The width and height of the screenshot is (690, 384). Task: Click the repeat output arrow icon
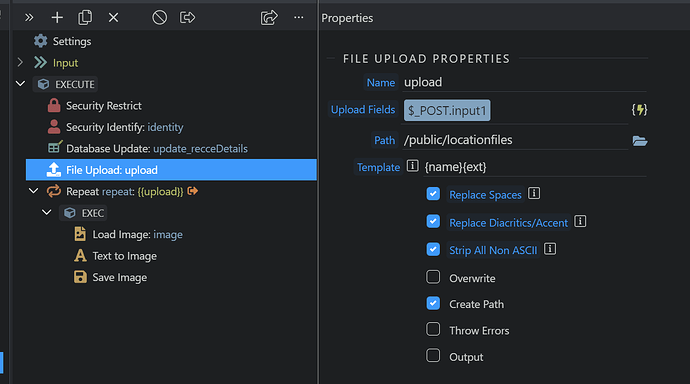pos(193,191)
